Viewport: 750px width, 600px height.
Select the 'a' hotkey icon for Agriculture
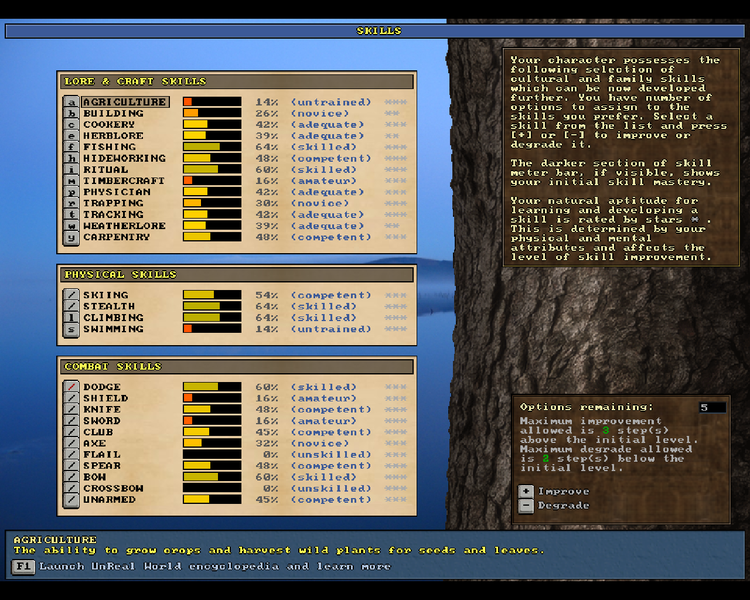(x=71, y=102)
